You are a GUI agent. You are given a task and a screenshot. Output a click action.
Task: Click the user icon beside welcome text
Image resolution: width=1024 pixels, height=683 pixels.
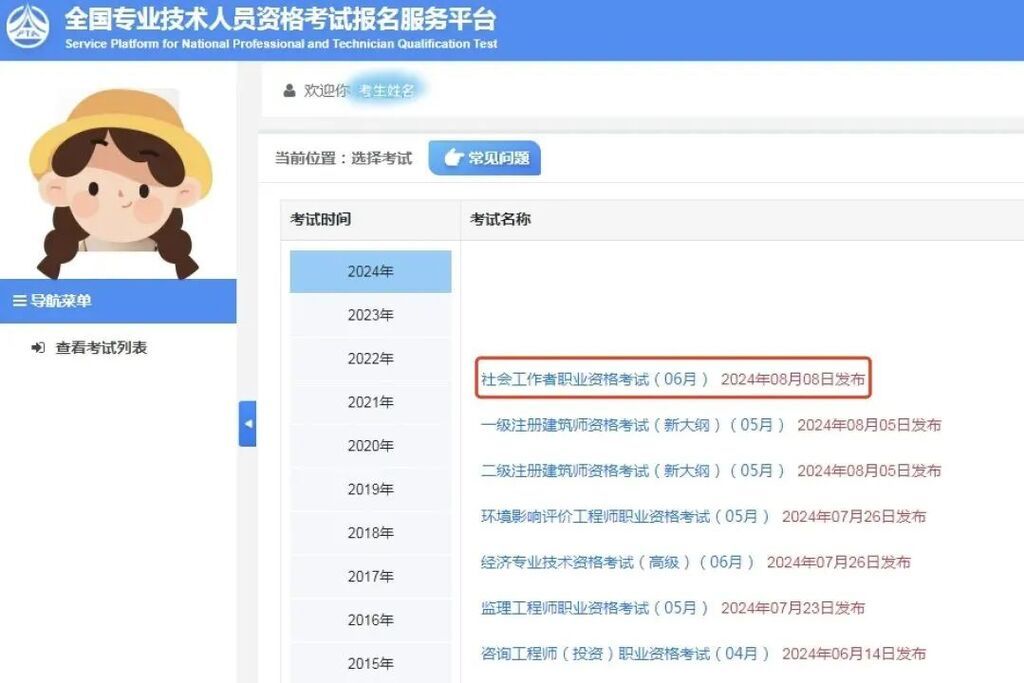[289, 91]
